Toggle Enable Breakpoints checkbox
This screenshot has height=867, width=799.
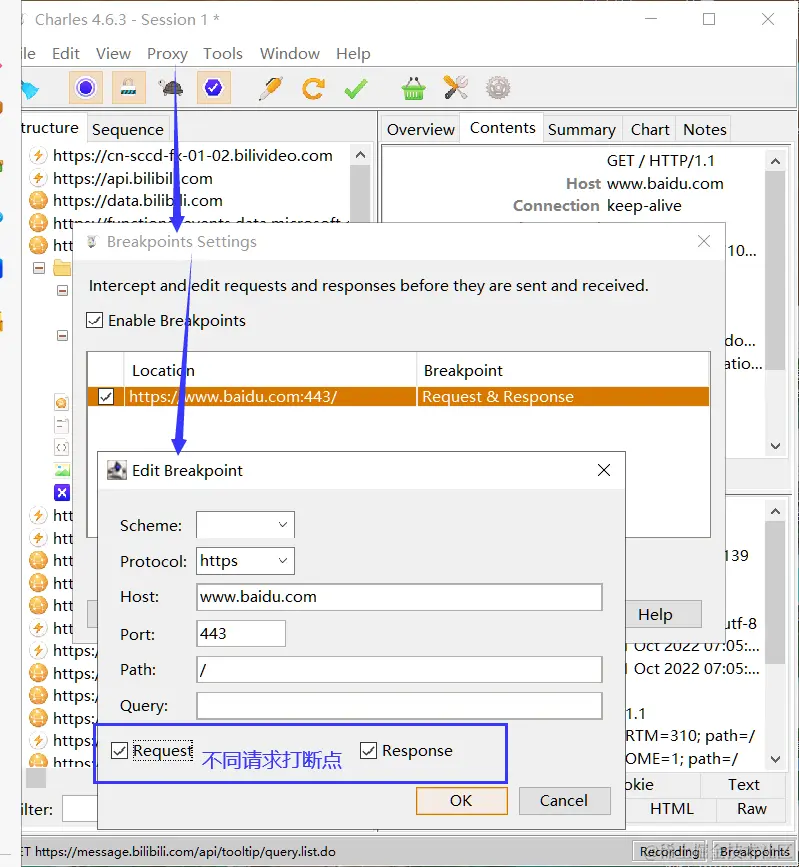click(95, 320)
